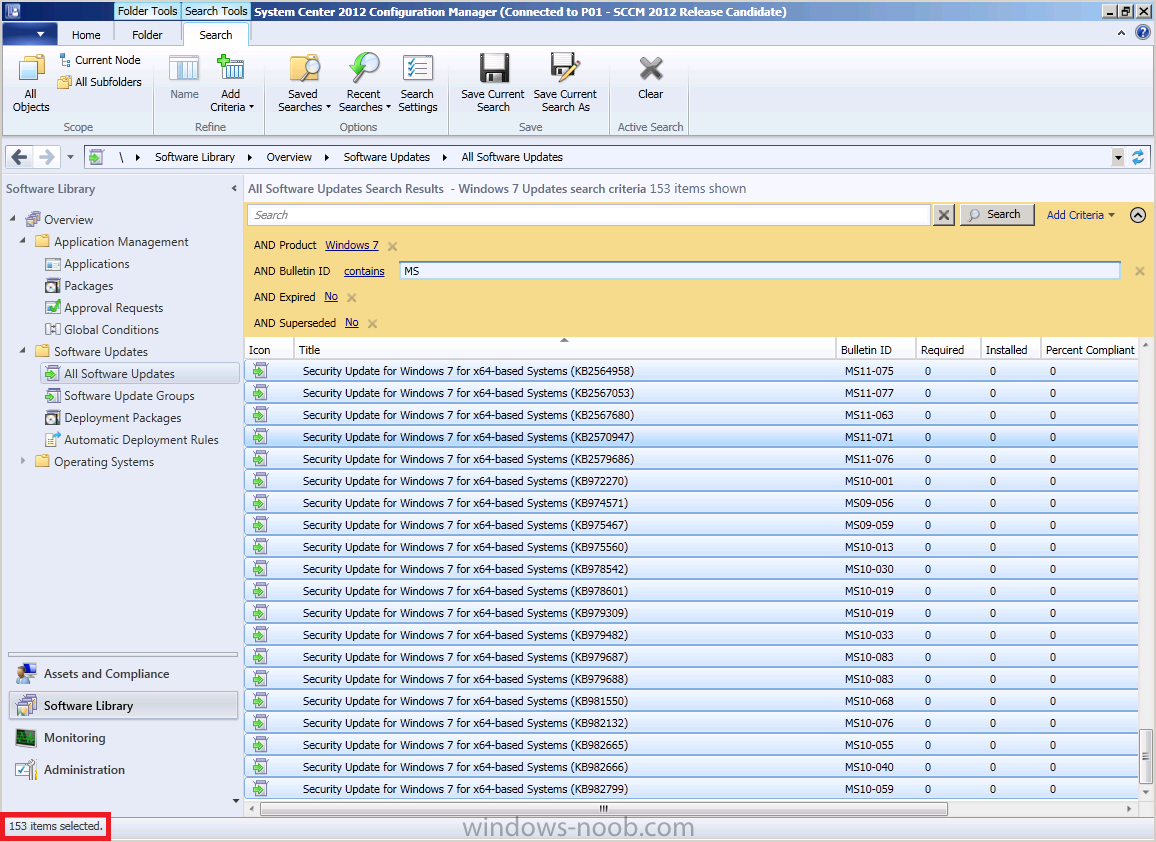Click the Search button
1156x842 pixels.
click(x=997, y=215)
